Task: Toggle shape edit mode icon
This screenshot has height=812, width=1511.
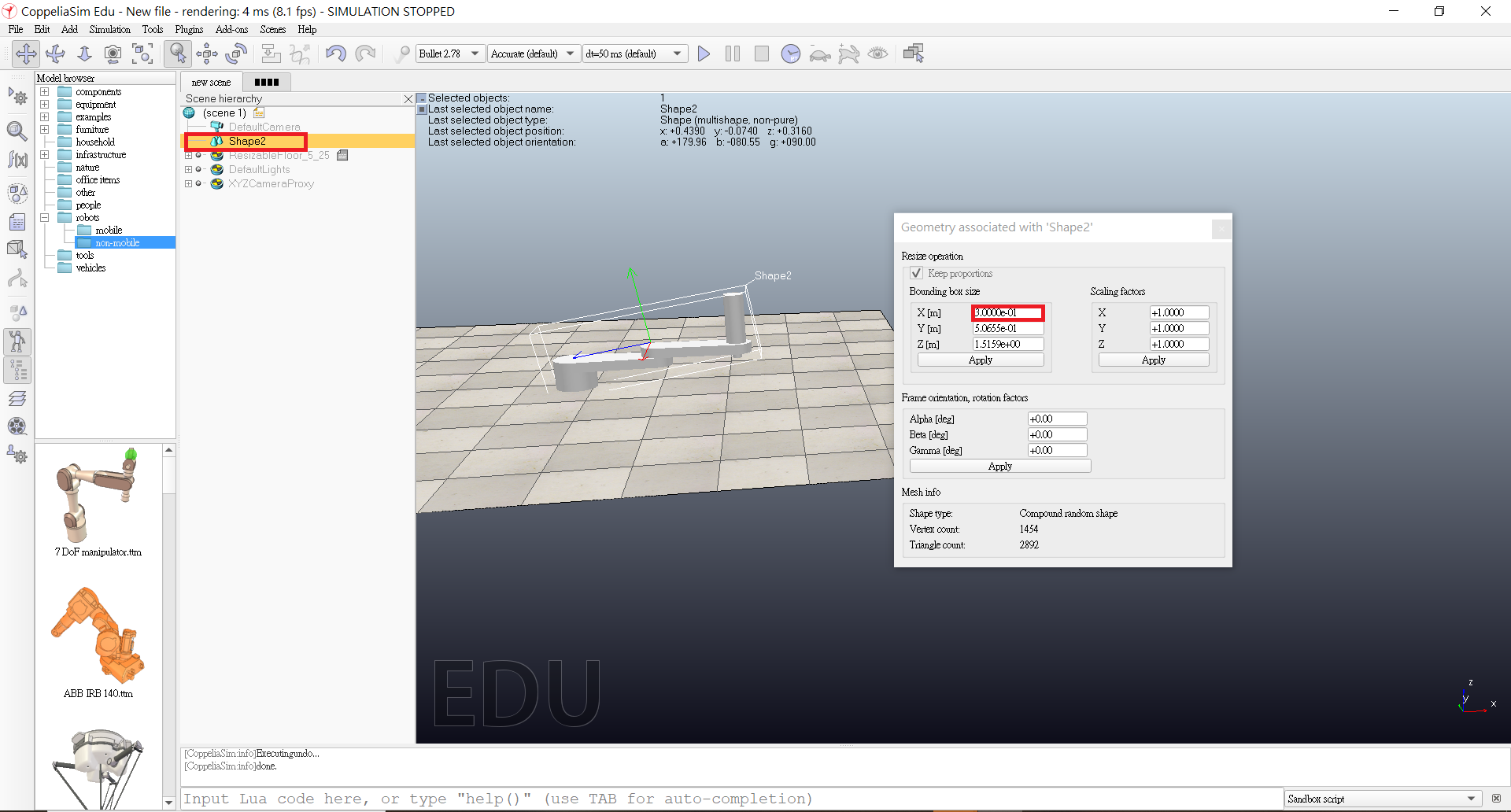Action: tap(17, 249)
